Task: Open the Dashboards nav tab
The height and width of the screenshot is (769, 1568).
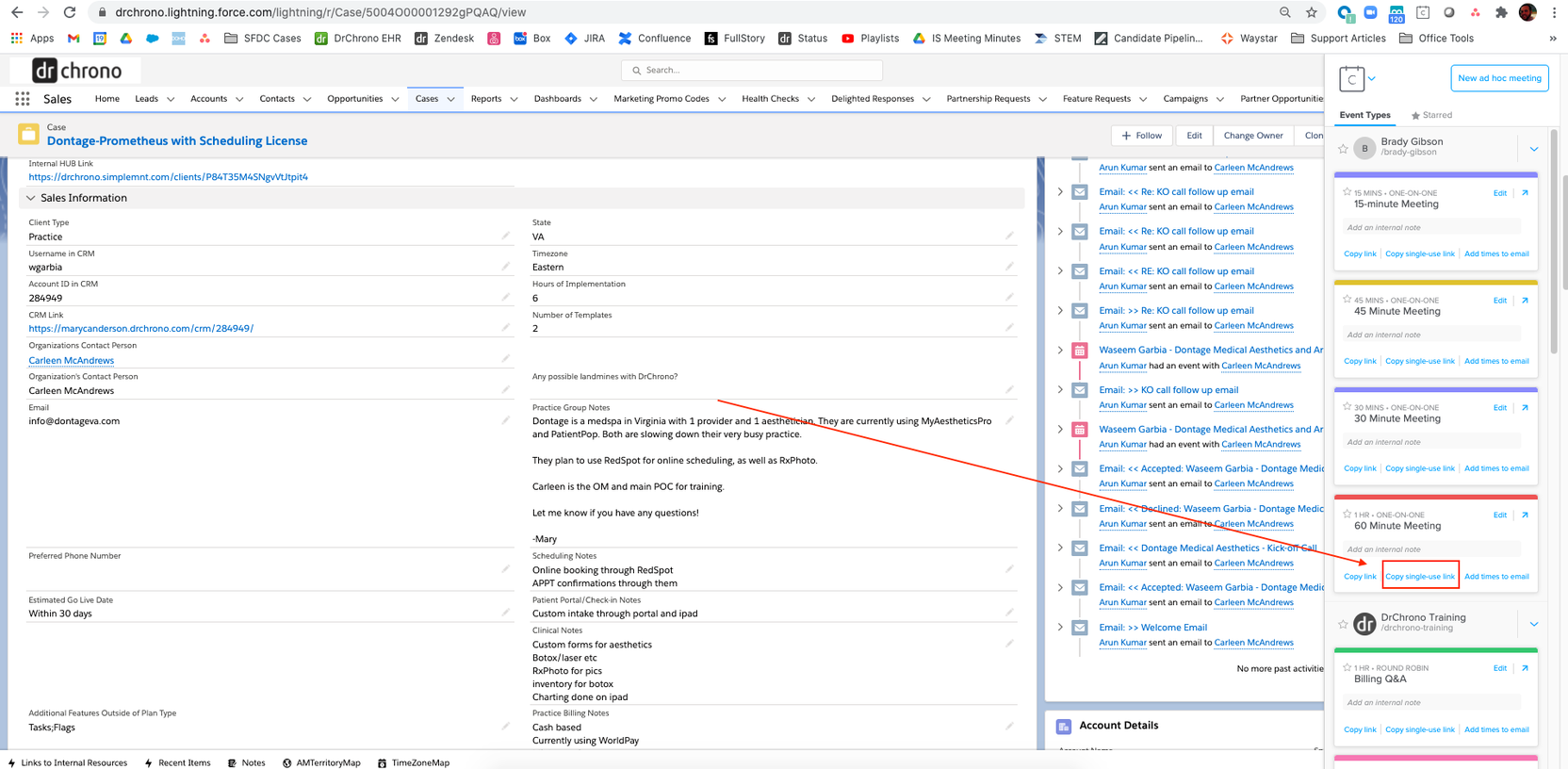Action: coord(558,99)
